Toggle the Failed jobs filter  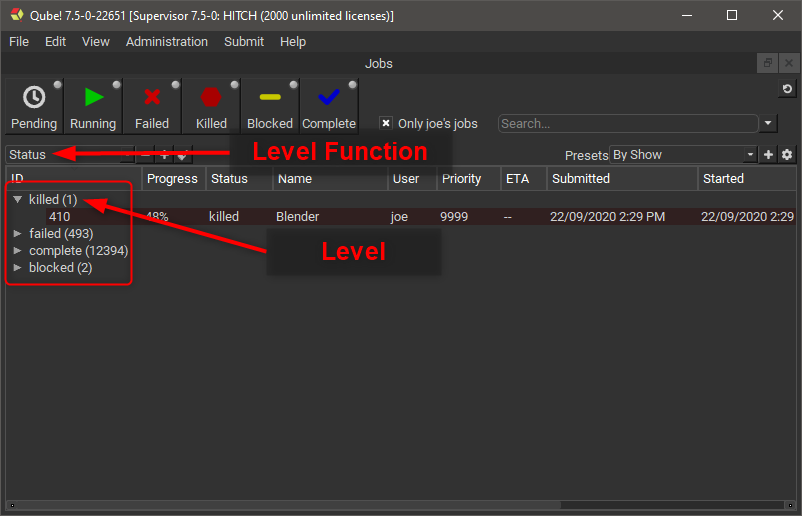(x=152, y=107)
